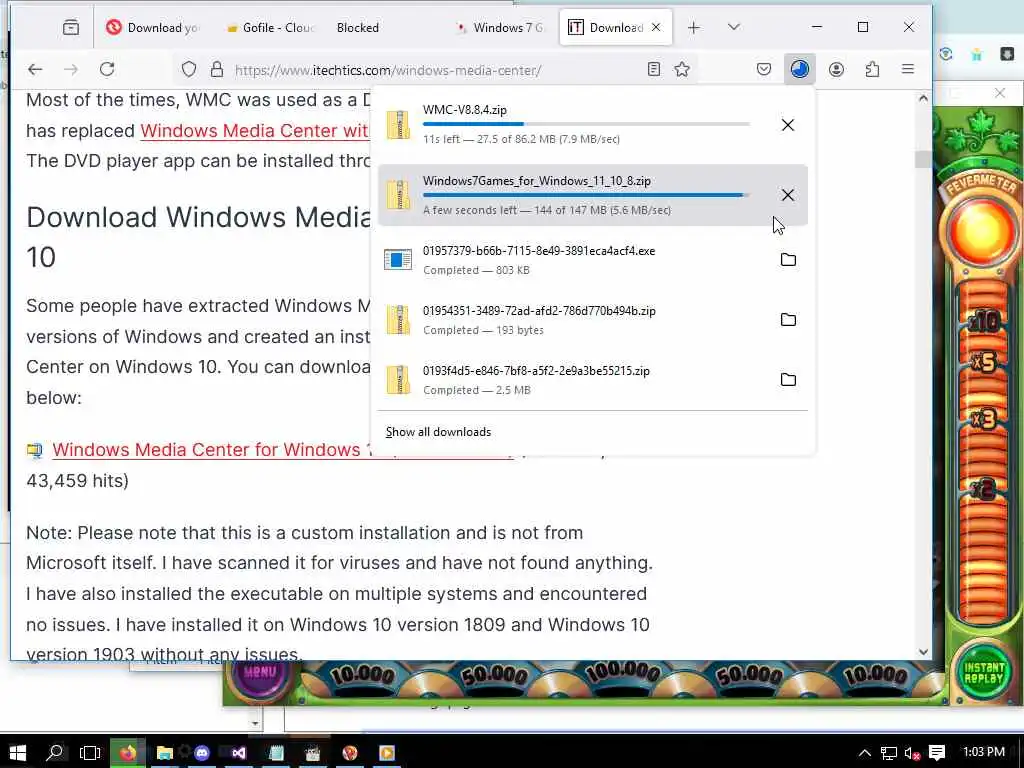The height and width of the screenshot is (768, 1024).
Task: Bookmark this page with the star
Action: (x=682, y=69)
